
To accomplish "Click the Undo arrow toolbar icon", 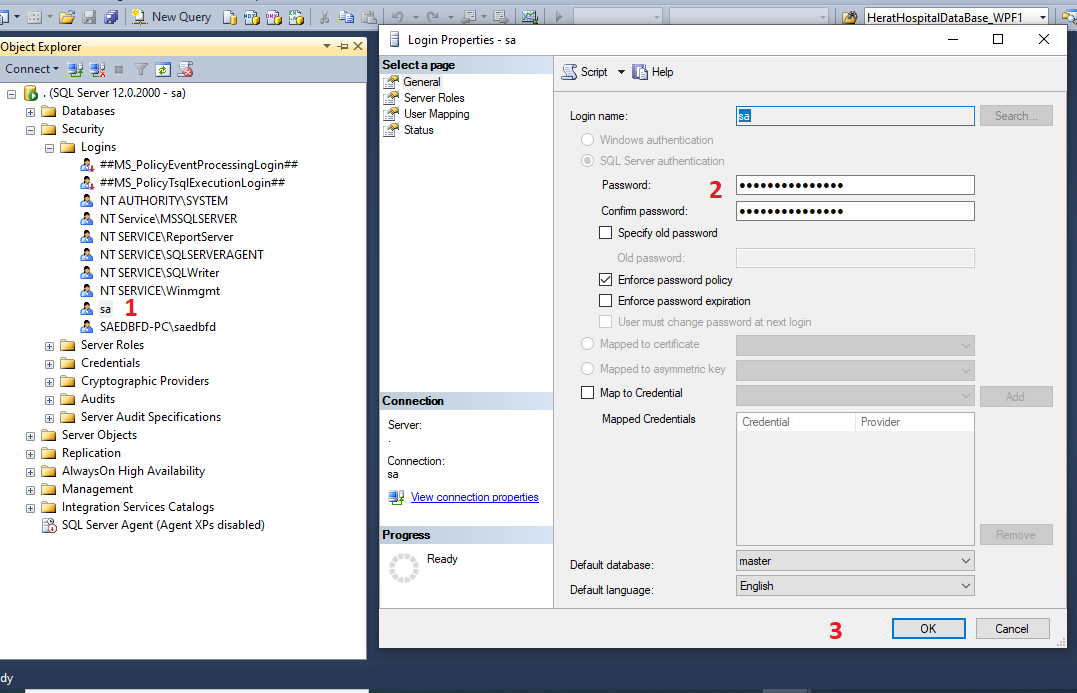I will [398, 17].
